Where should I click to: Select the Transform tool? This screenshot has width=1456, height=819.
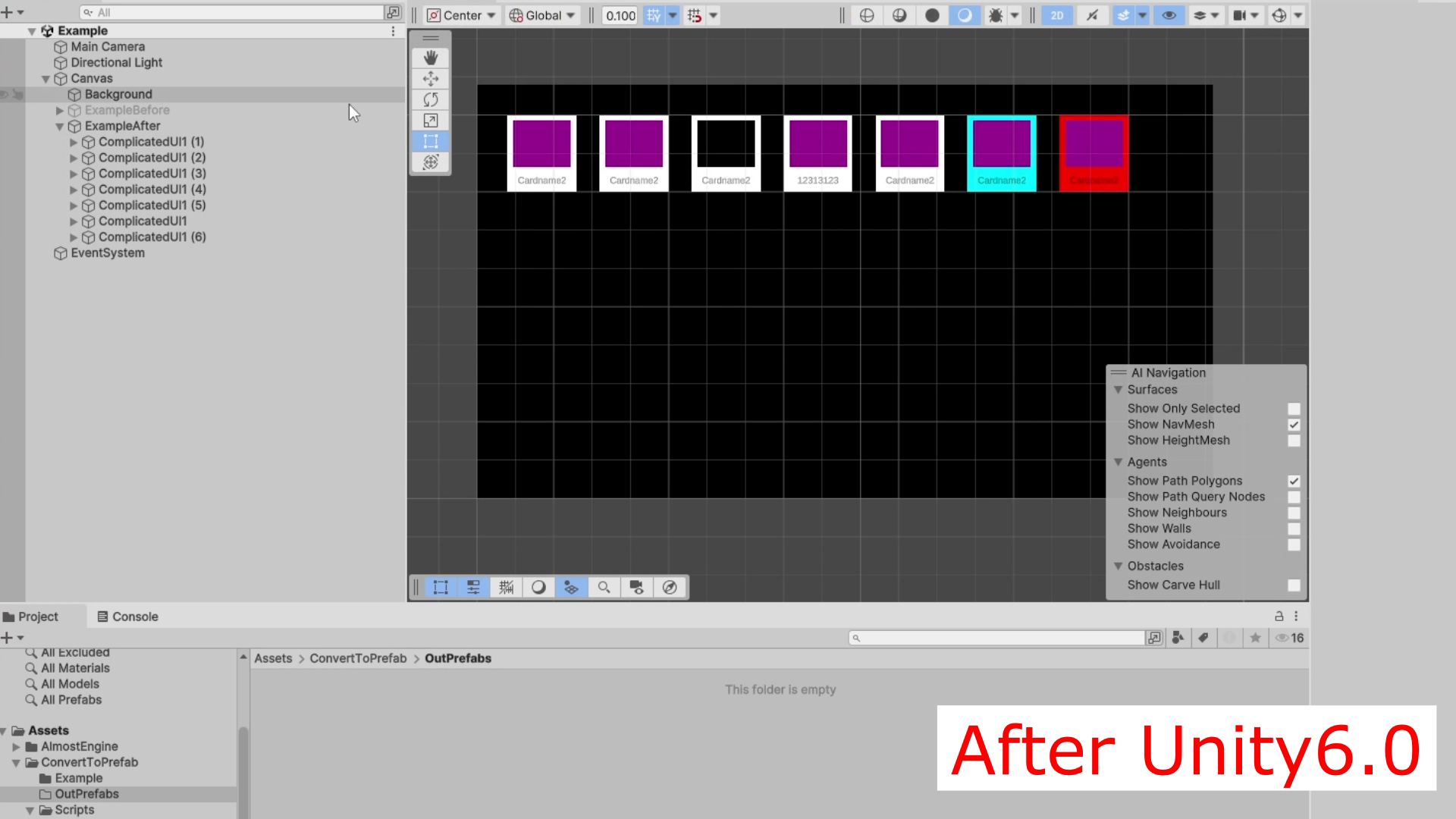[x=431, y=162]
